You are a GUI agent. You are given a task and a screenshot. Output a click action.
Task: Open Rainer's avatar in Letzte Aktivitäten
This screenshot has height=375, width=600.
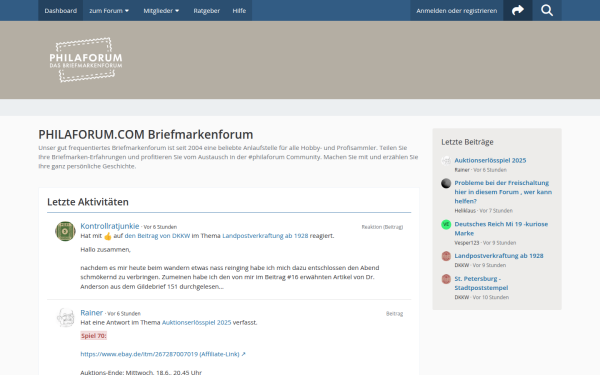point(65,318)
